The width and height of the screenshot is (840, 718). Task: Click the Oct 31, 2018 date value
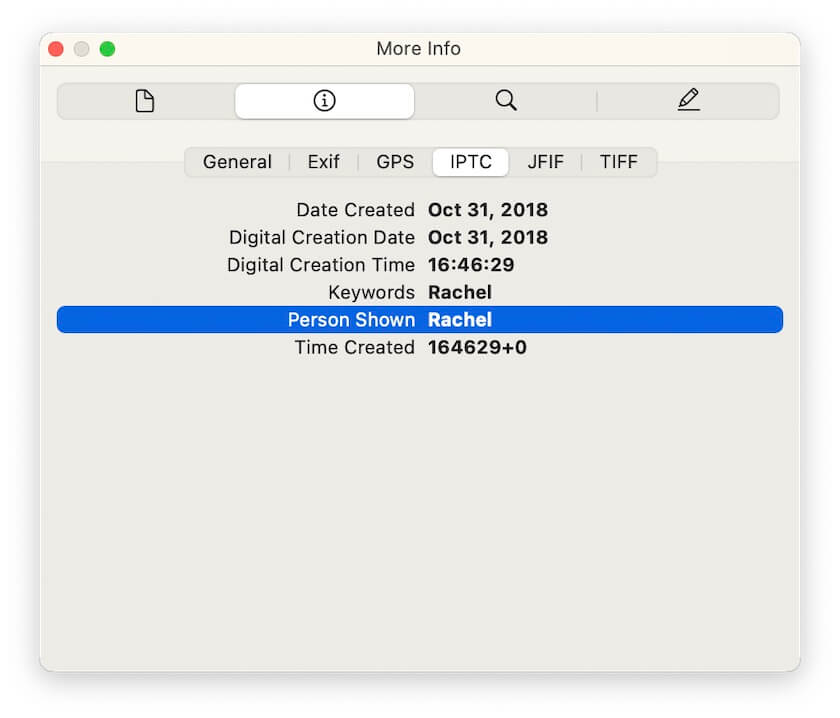click(488, 210)
